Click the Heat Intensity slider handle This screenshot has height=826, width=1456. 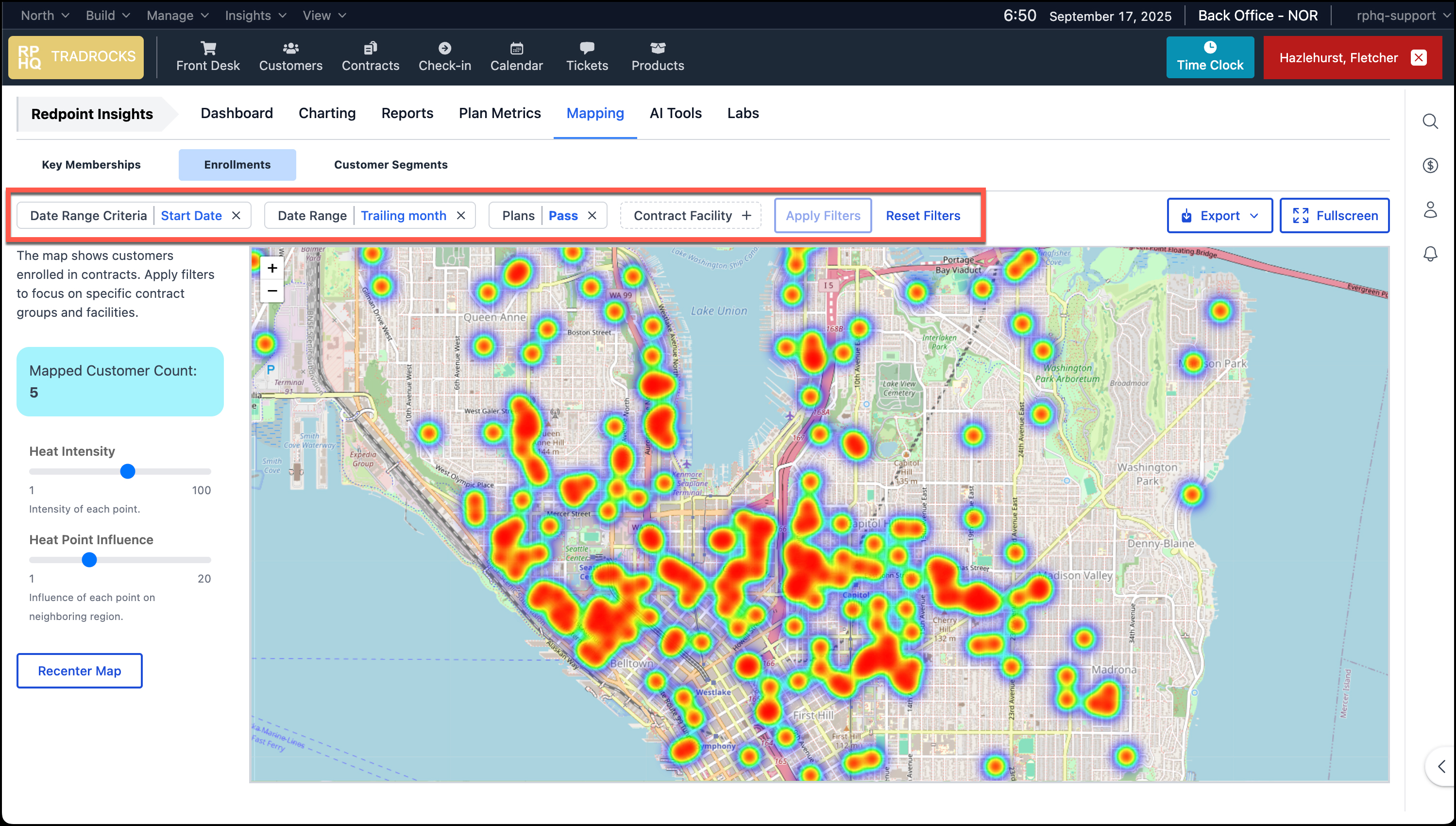pyautogui.click(x=128, y=471)
